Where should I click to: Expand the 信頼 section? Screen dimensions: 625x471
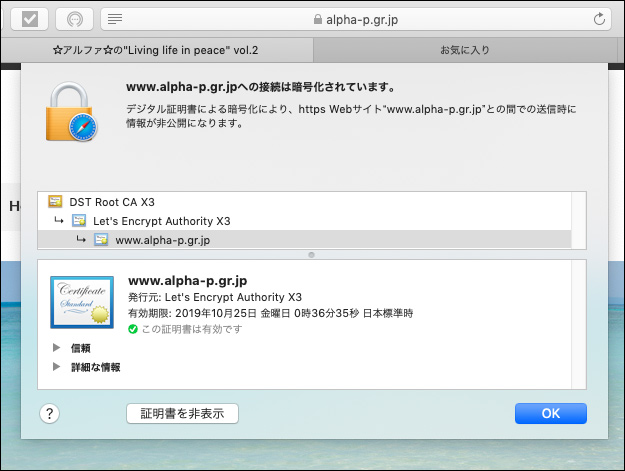coord(57,347)
